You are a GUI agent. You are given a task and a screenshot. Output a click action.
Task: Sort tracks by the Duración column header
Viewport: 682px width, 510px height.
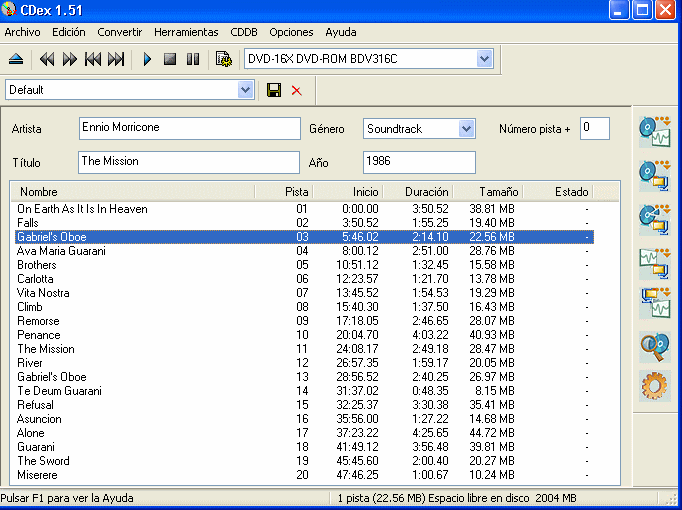pos(426,191)
